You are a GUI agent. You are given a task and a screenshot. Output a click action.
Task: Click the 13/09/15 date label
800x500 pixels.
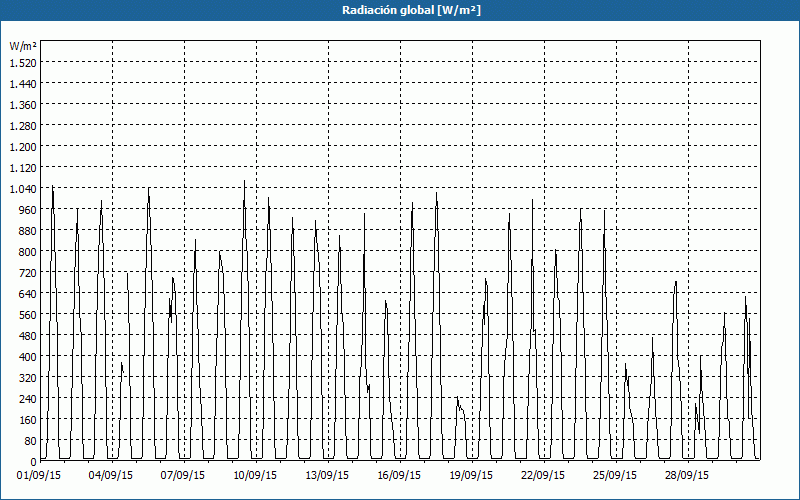pos(327,476)
